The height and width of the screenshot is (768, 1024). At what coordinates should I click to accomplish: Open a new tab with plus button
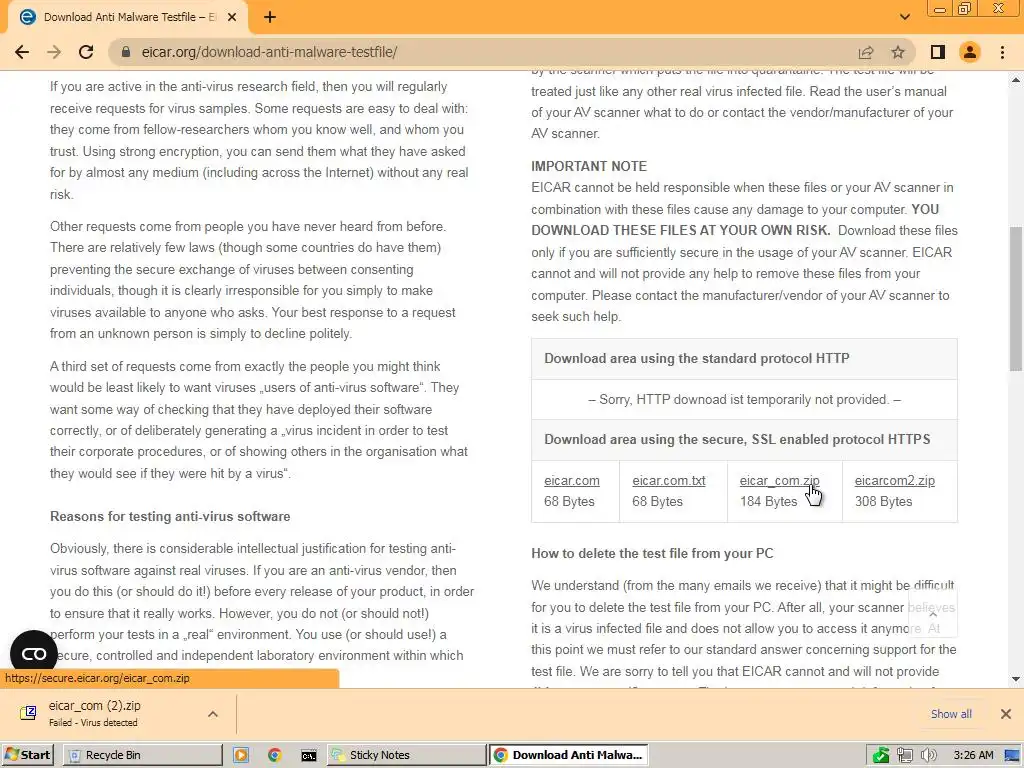[270, 18]
